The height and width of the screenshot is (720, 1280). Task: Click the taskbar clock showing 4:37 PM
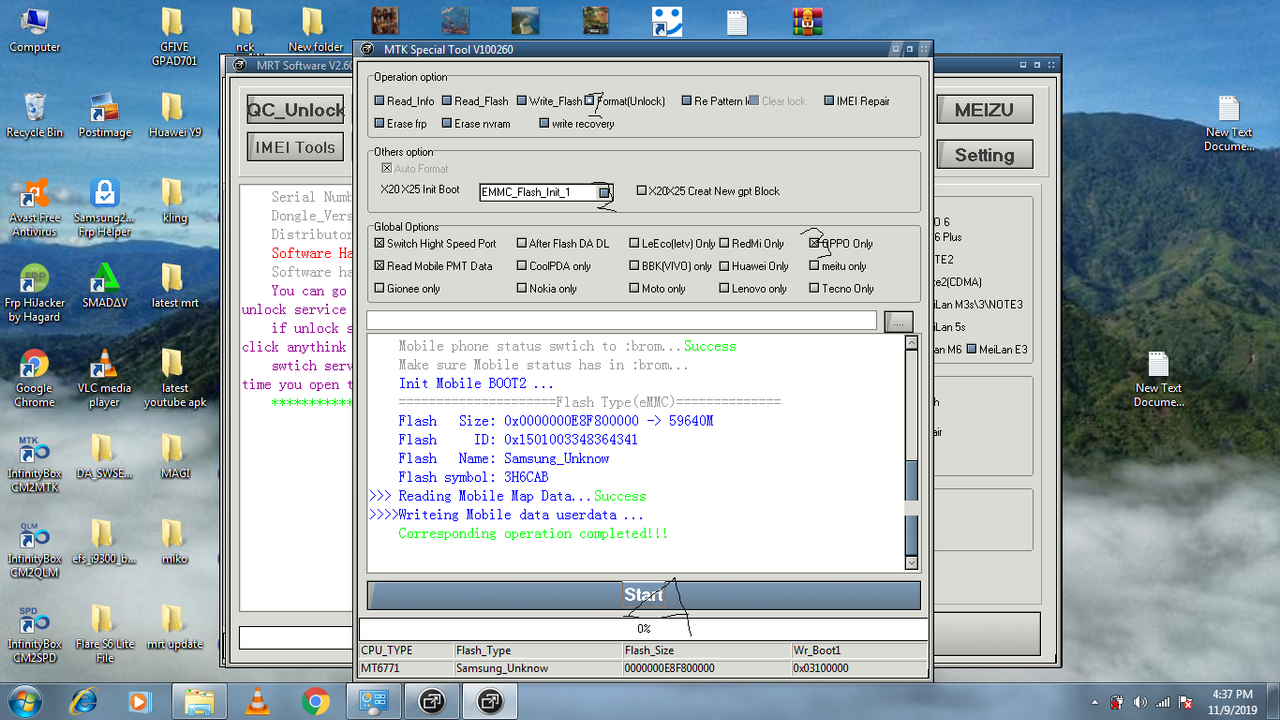pyautogui.click(x=1231, y=701)
